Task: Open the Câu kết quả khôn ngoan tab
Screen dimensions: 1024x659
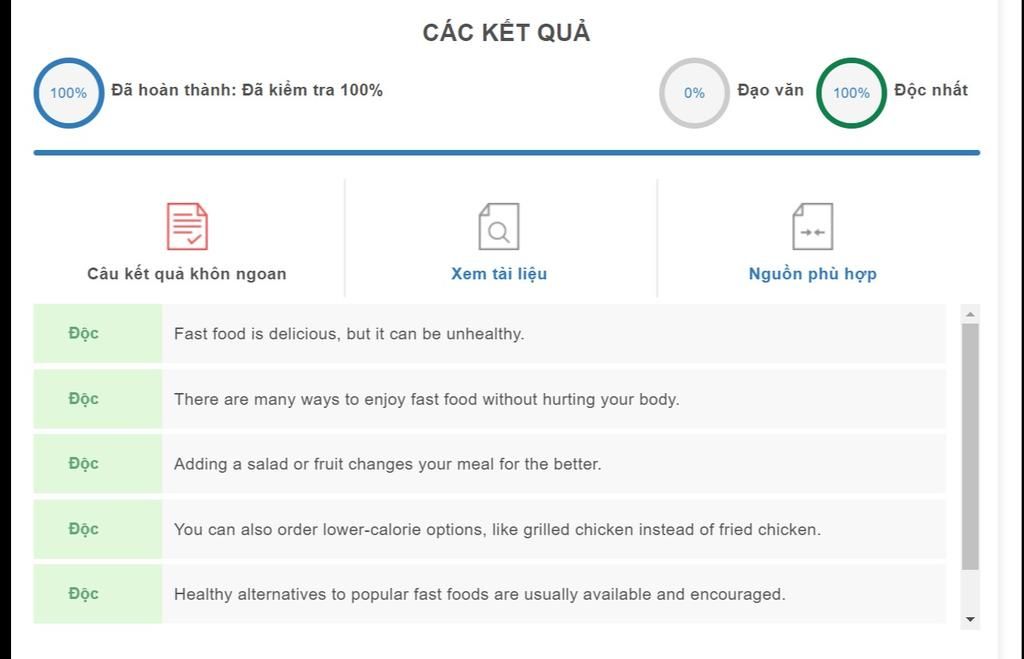Action: [x=187, y=274]
